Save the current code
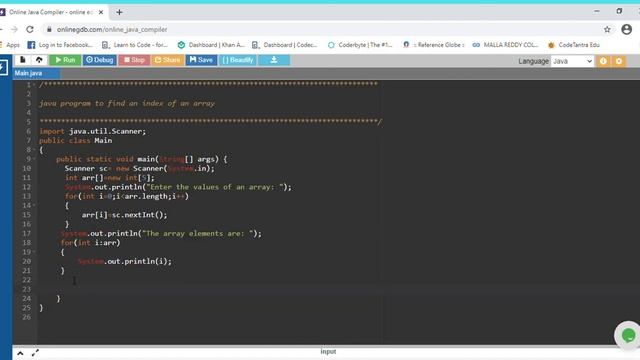Viewport: 640px width, 360px height. coord(201,60)
